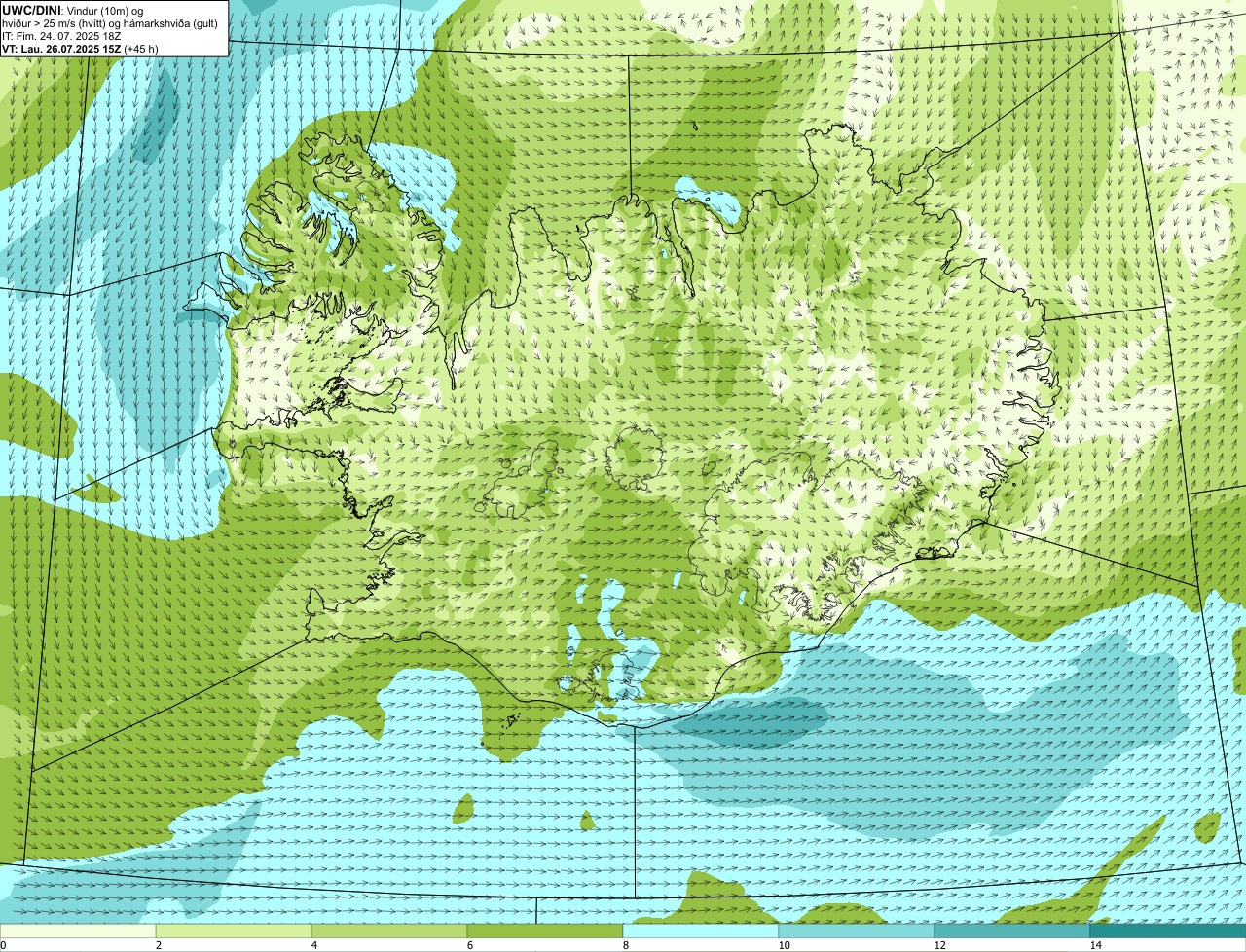
Task: Click the 12–14 m/s teal legend swatch
Action: [1012, 931]
